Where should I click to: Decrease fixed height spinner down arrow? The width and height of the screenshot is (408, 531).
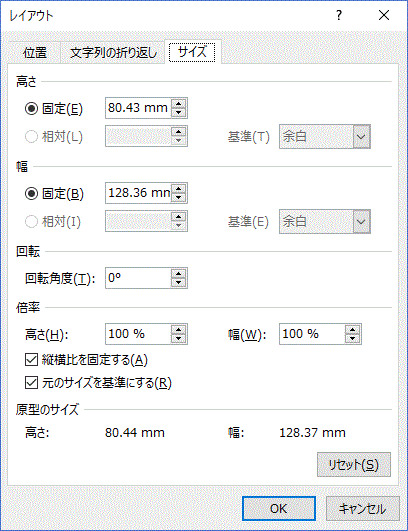(x=179, y=112)
